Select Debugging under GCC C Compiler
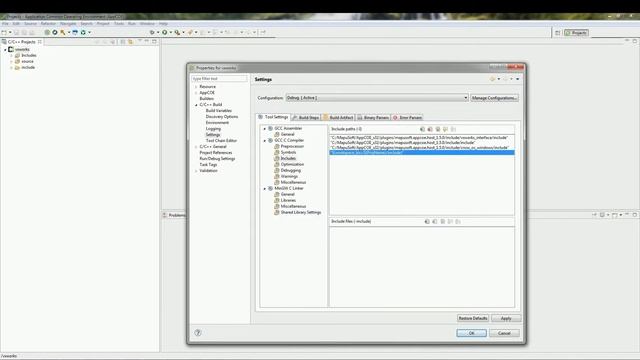The width and height of the screenshot is (640, 360). point(291,171)
